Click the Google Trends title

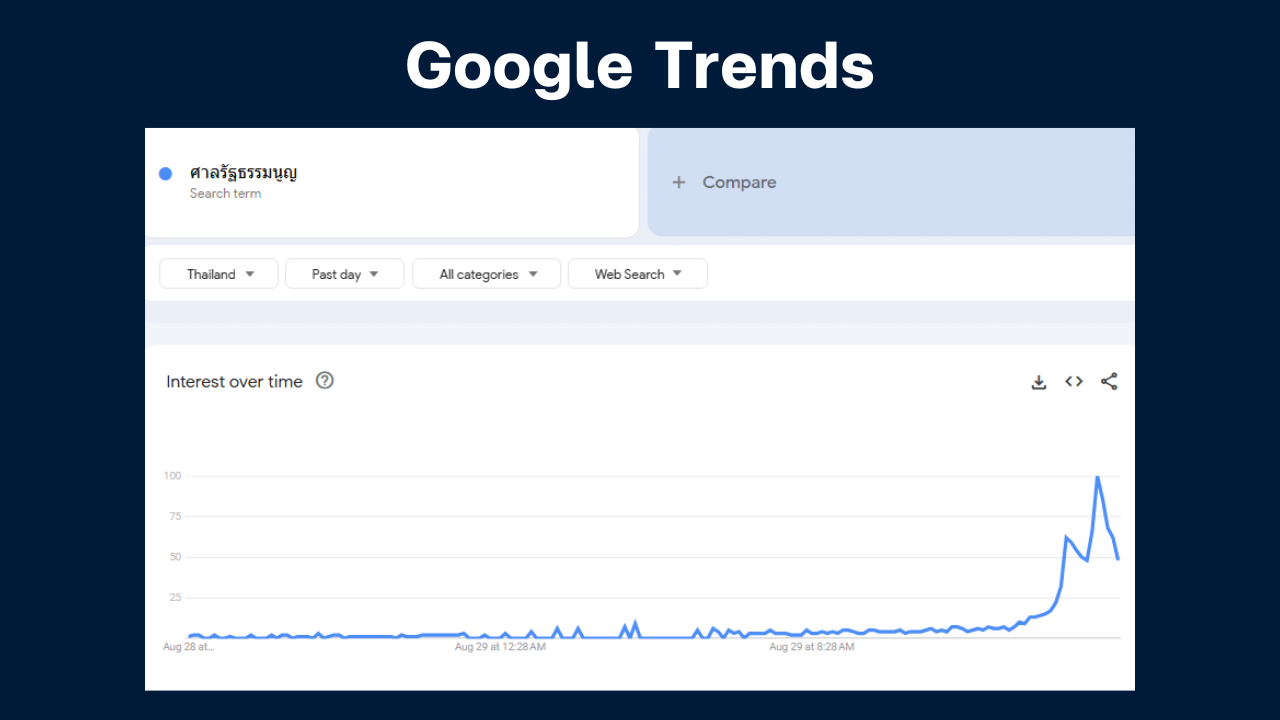tap(640, 66)
